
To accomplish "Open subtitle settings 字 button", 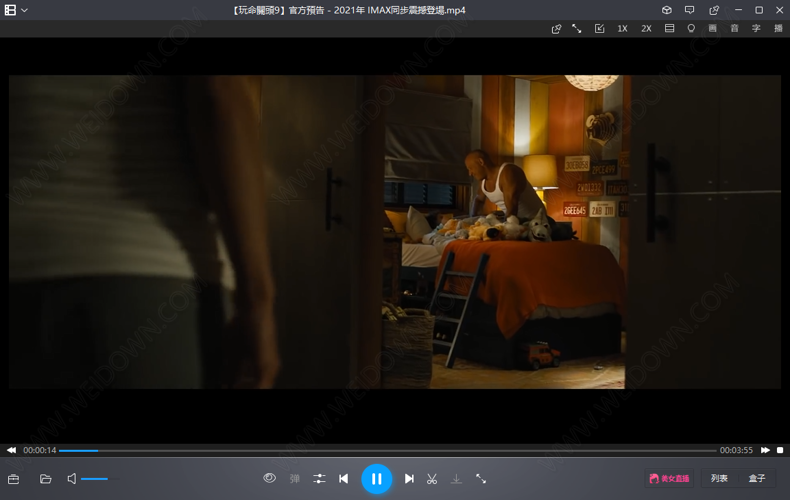I will (756, 28).
